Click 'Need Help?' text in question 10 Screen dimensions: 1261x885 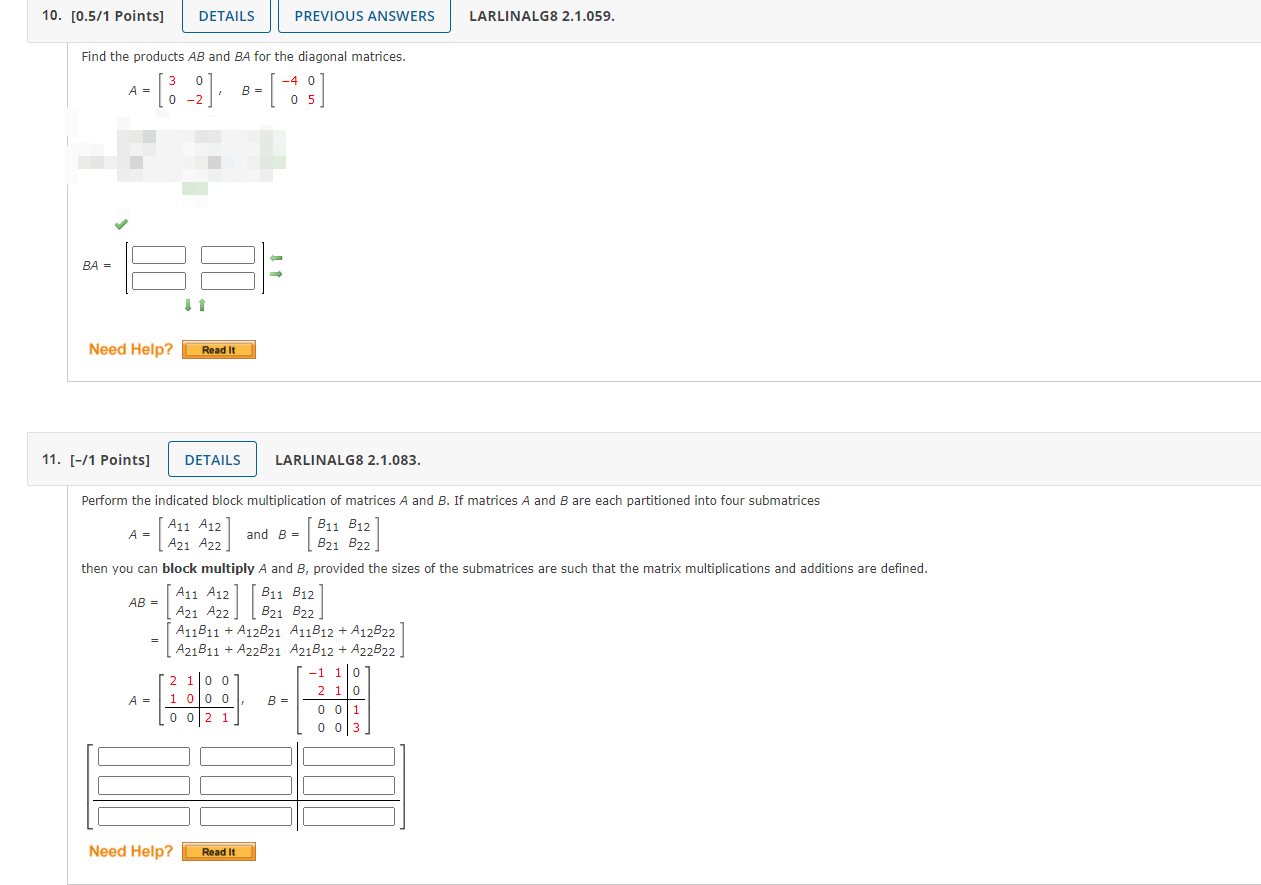click(x=131, y=349)
